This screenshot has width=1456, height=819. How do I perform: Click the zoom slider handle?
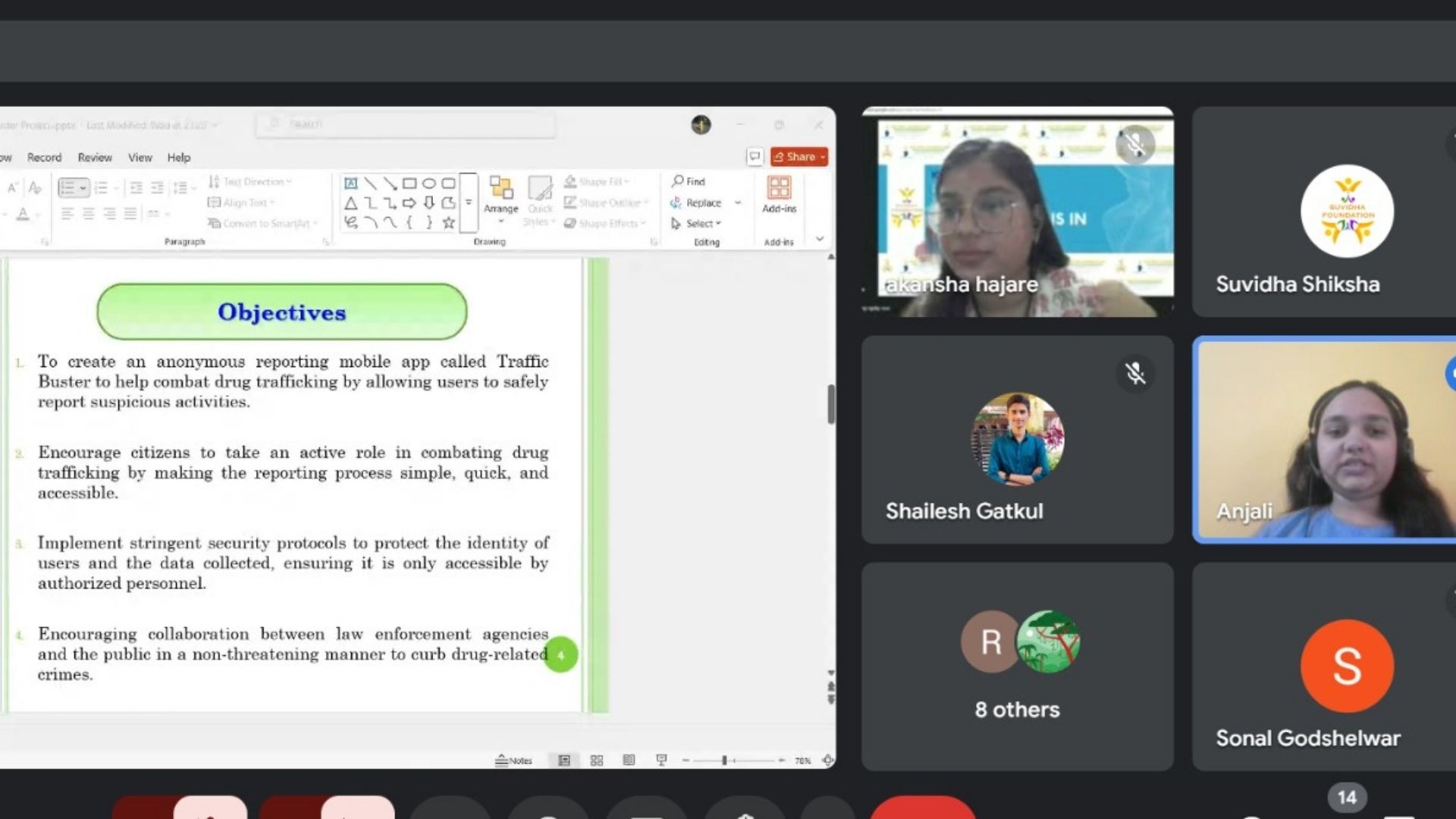724,760
